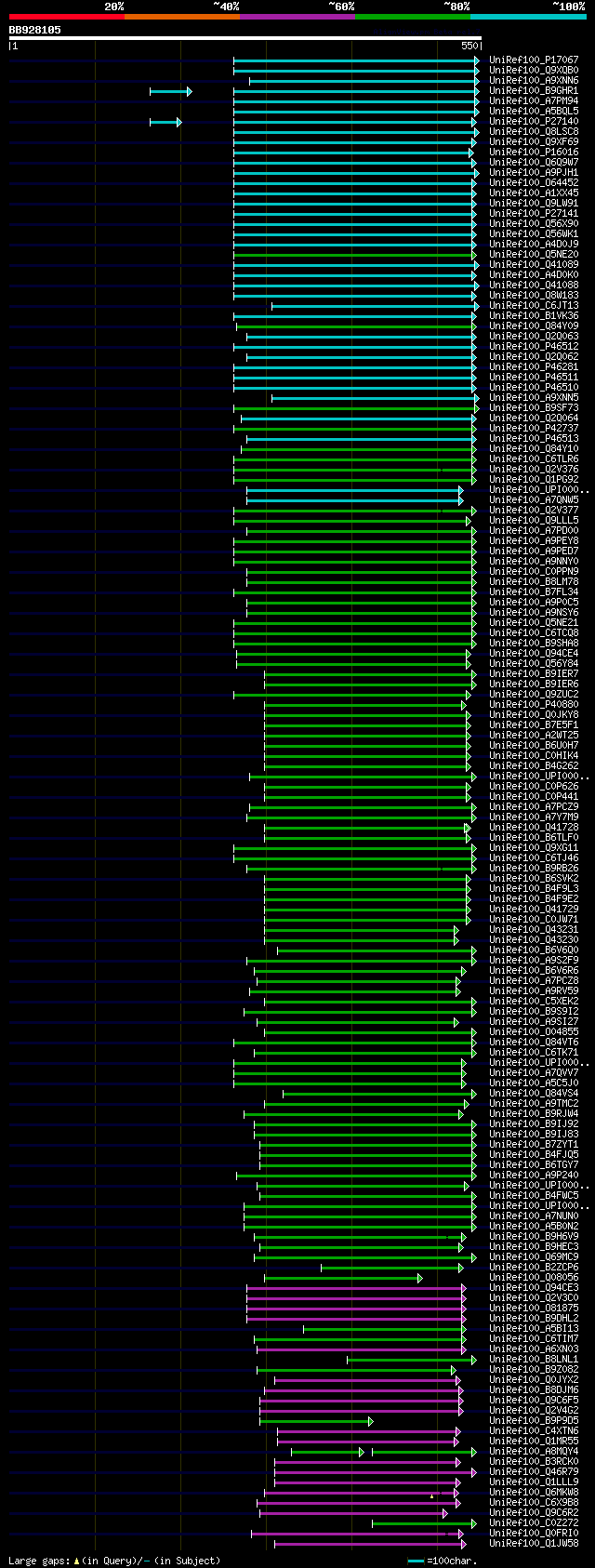Select label UniRef100_A7QNW5
Viewport: 595px width, 1568px height.
pyautogui.click(x=534, y=500)
